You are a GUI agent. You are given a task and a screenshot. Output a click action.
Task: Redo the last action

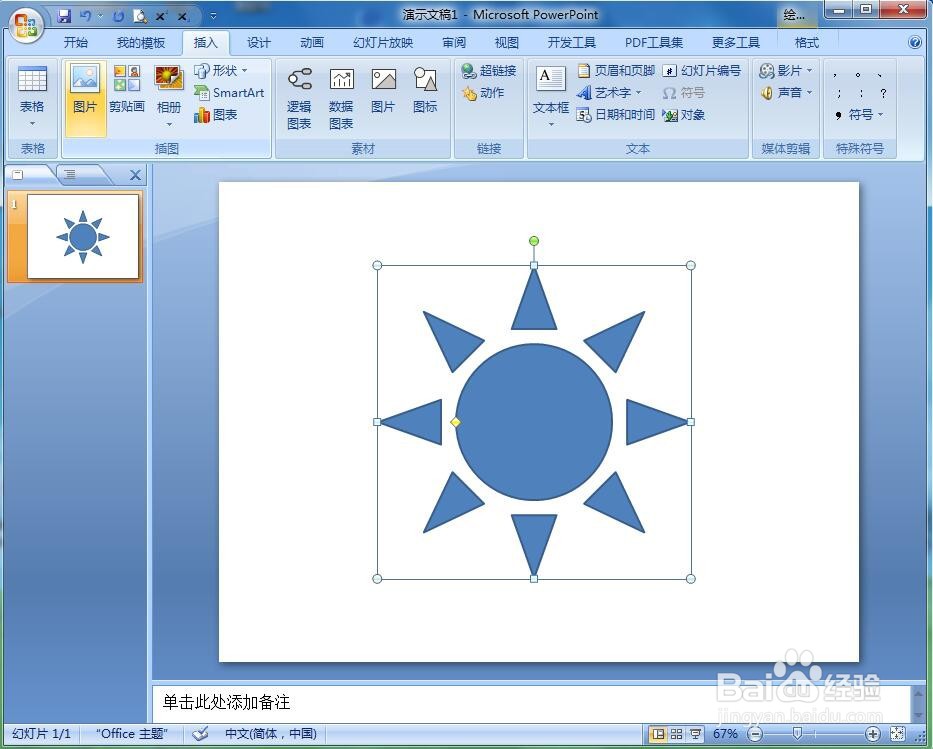(118, 16)
